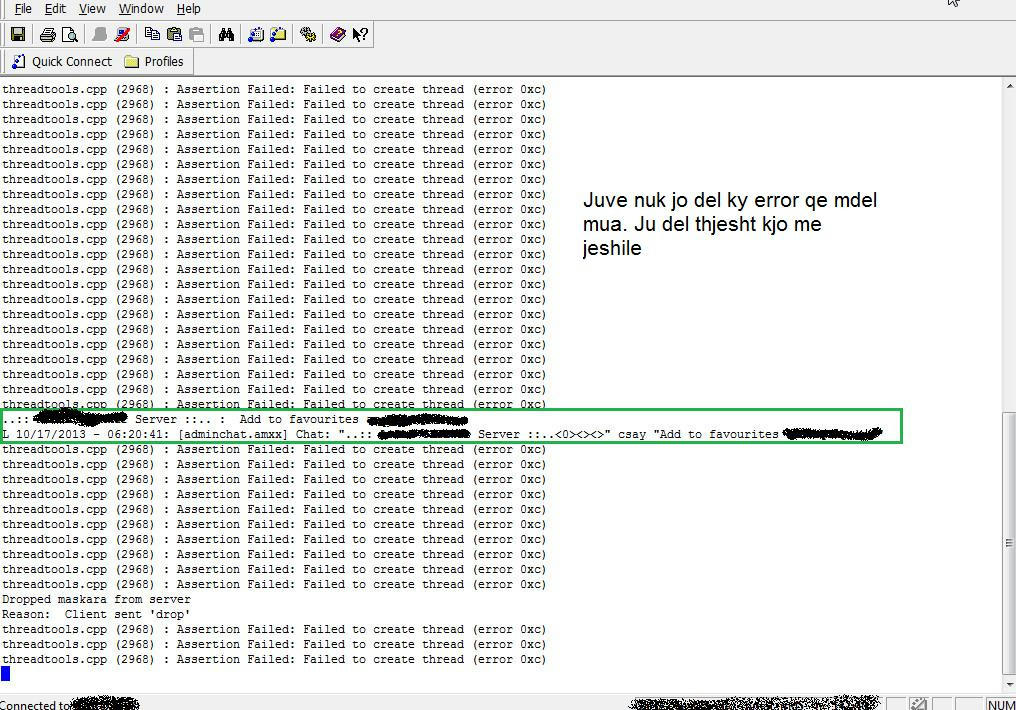The image size is (1016, 710).
Task: Click the NUM indicator in status bar
Action: pos(1001,704)
